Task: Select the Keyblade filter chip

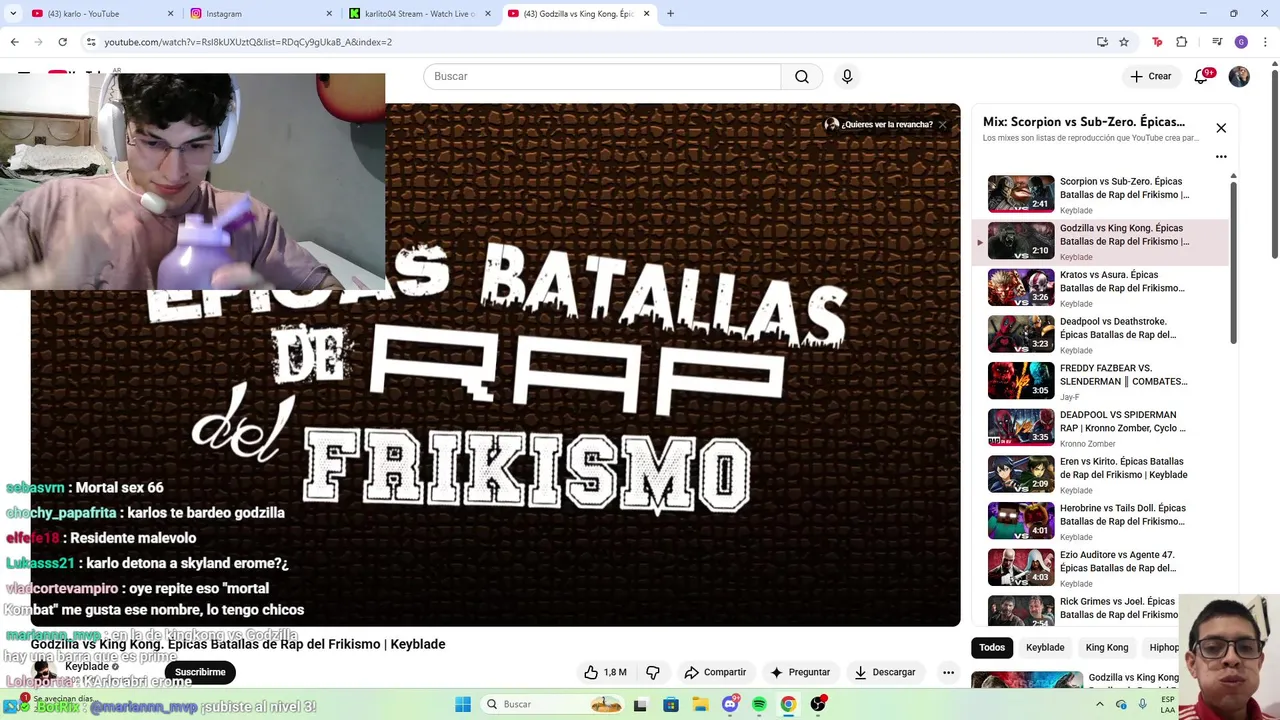Action: click(x=1045, y=647)
